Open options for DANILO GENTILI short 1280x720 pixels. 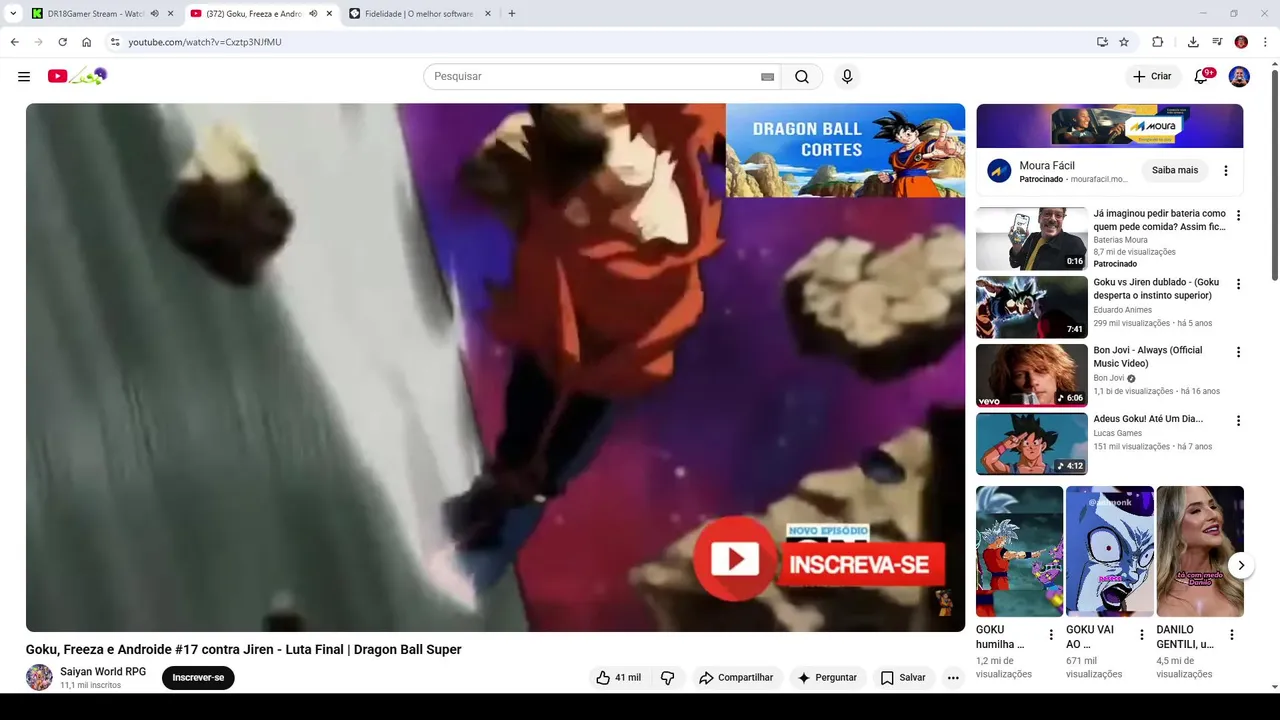[1231, 635]
